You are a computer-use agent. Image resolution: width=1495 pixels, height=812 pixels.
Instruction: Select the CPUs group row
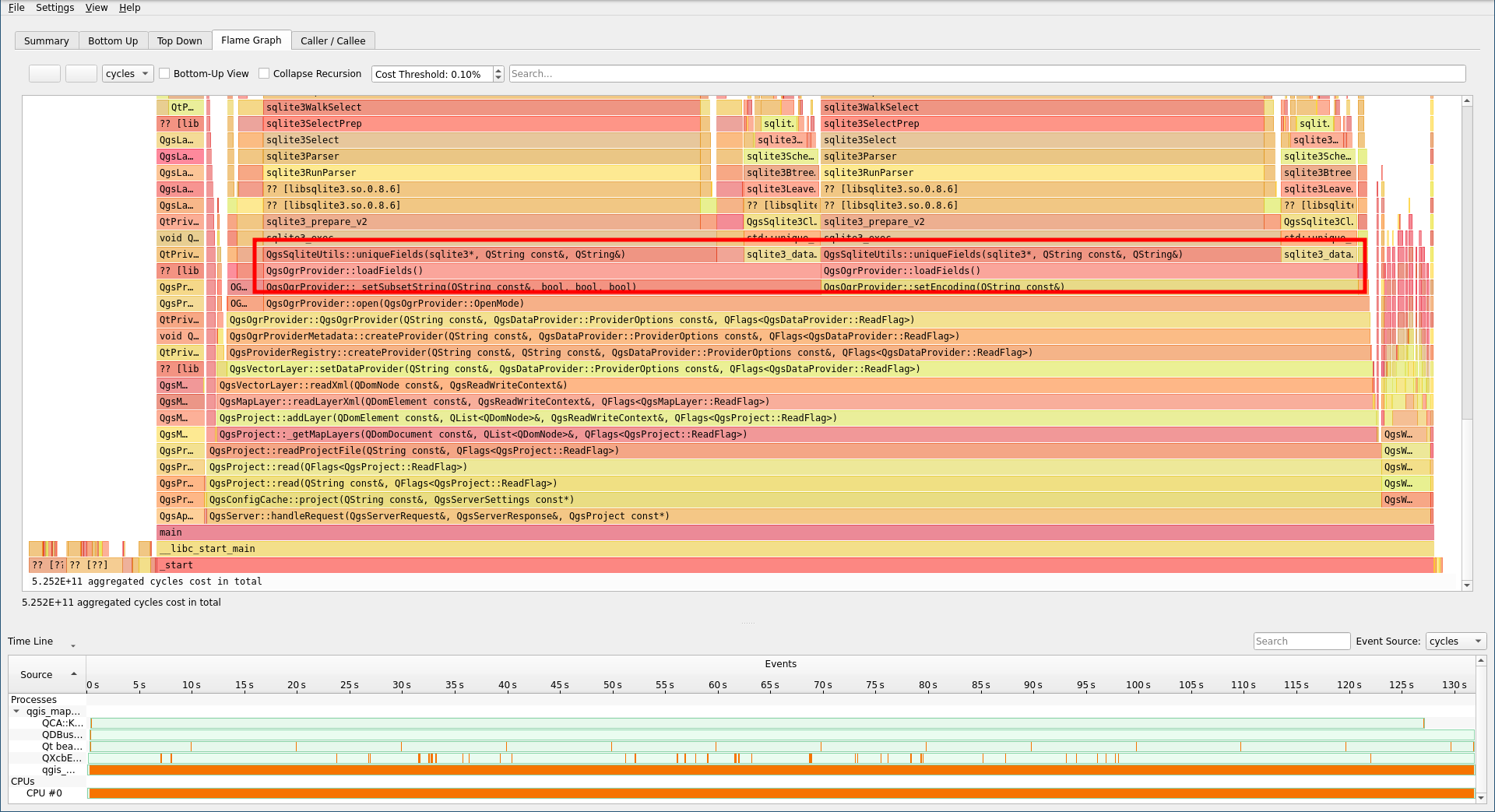click(23, 782)
